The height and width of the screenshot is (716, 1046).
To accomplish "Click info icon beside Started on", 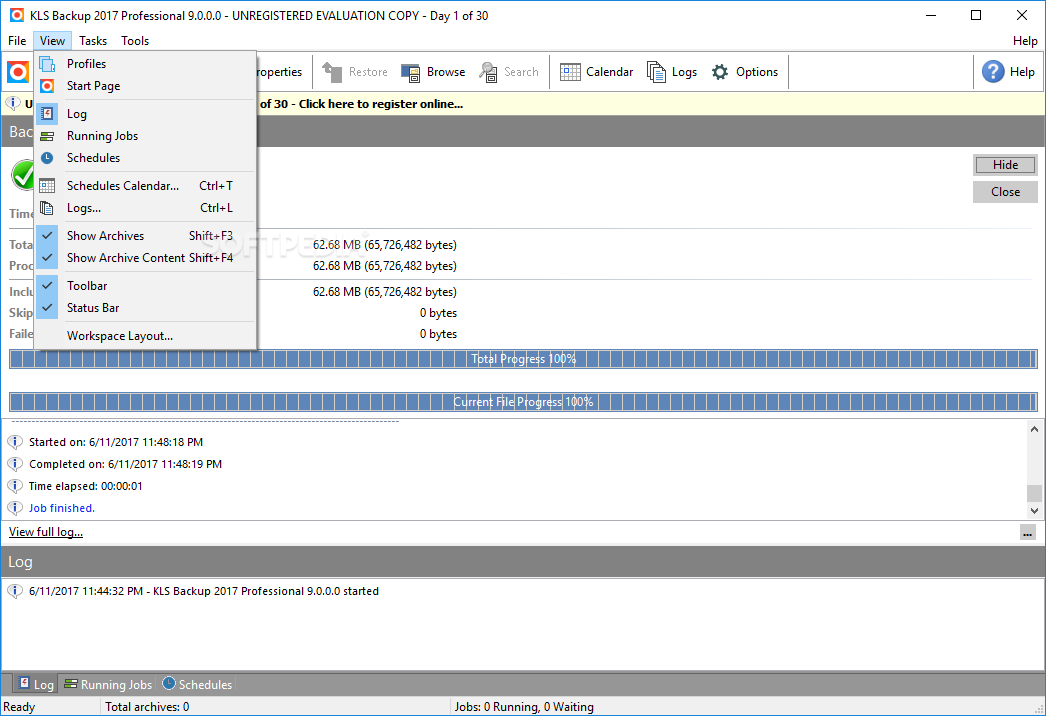I will [x=15, y=442].
